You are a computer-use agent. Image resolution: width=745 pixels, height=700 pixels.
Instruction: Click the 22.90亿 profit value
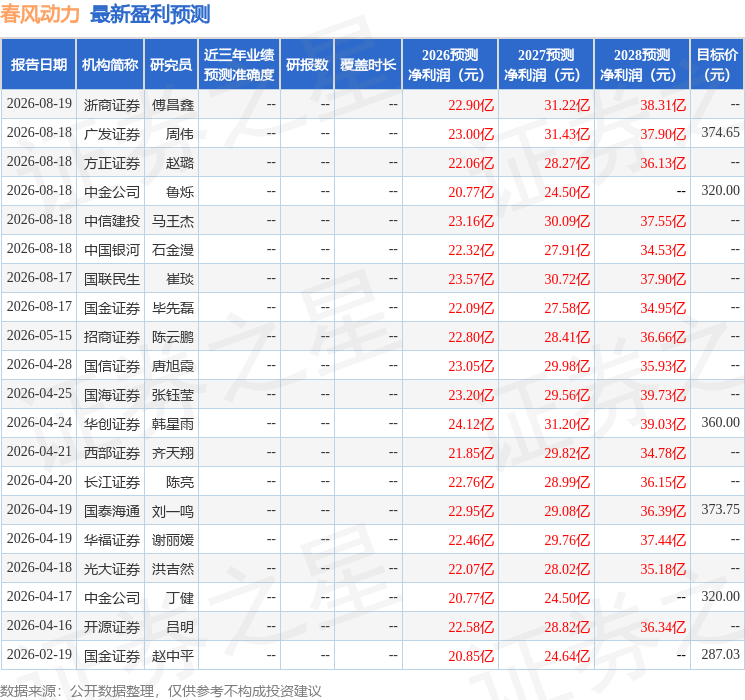[x=471, y=105]
